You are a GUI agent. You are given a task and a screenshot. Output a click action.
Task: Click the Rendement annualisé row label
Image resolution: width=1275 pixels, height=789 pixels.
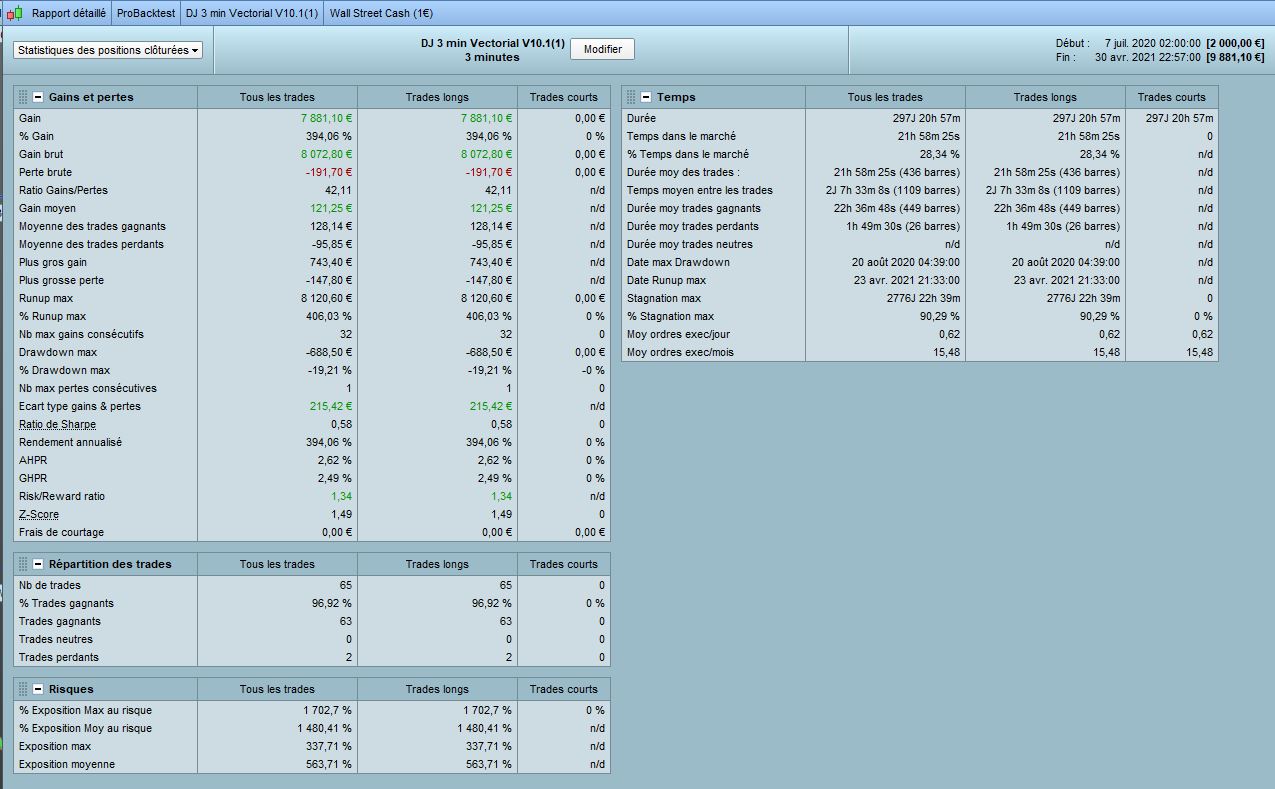[x=70, y=442]
